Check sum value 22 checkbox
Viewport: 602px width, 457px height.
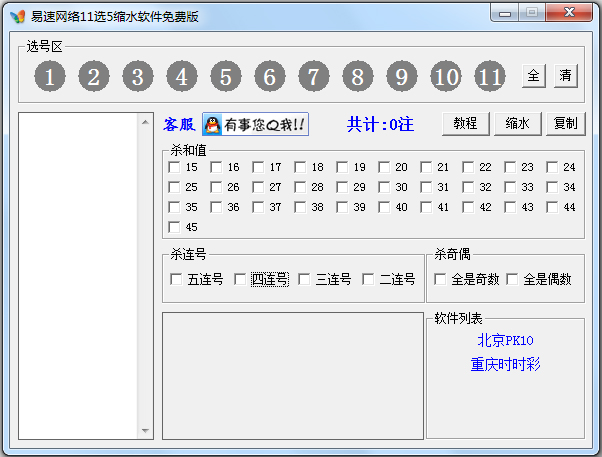click(468, 167)
